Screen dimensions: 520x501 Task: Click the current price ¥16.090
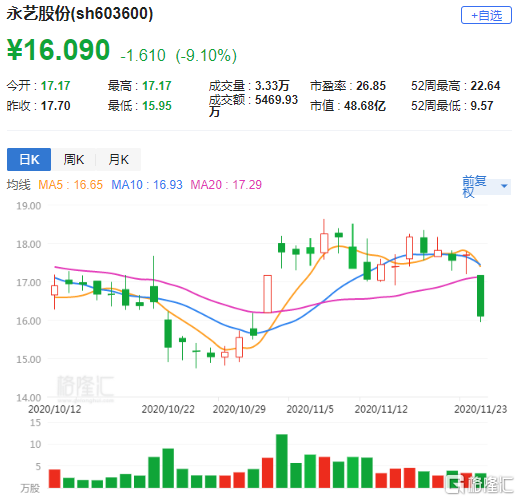coord(58,50)
